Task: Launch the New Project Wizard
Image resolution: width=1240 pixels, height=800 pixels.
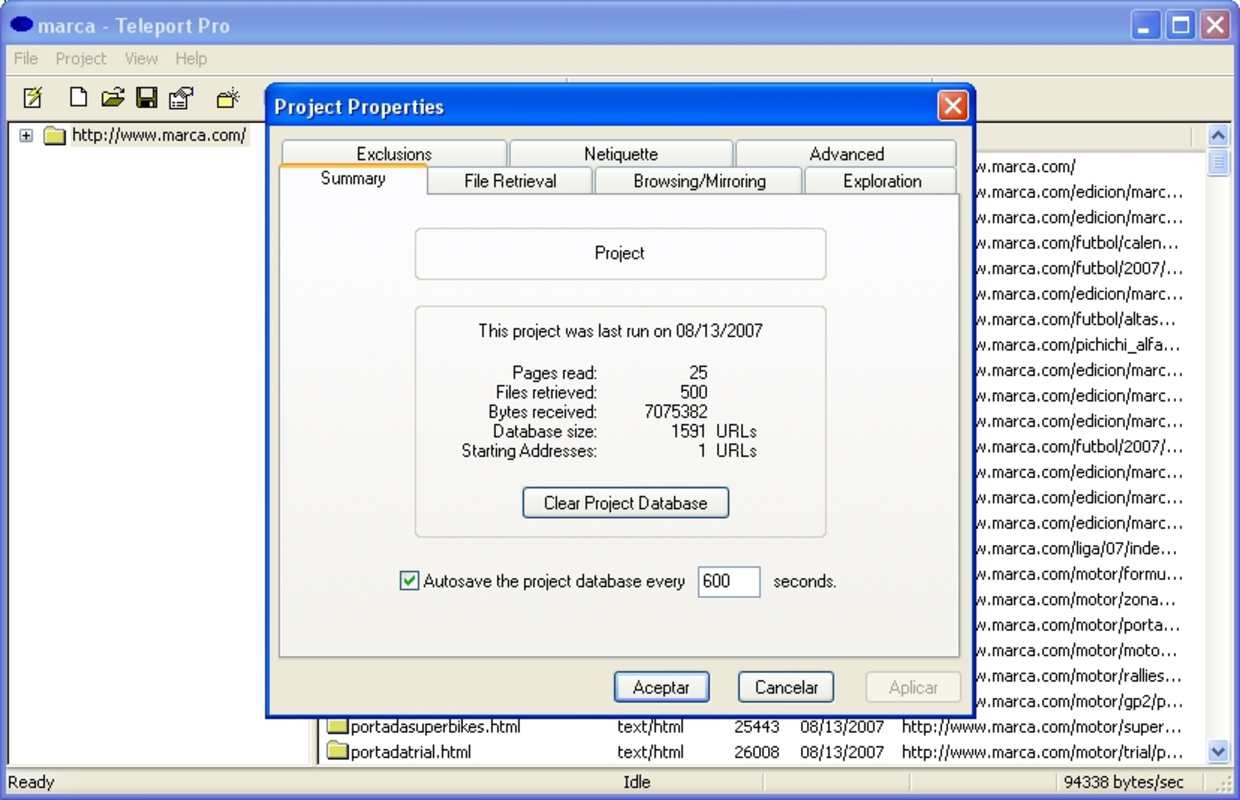Action: [32, 96]
